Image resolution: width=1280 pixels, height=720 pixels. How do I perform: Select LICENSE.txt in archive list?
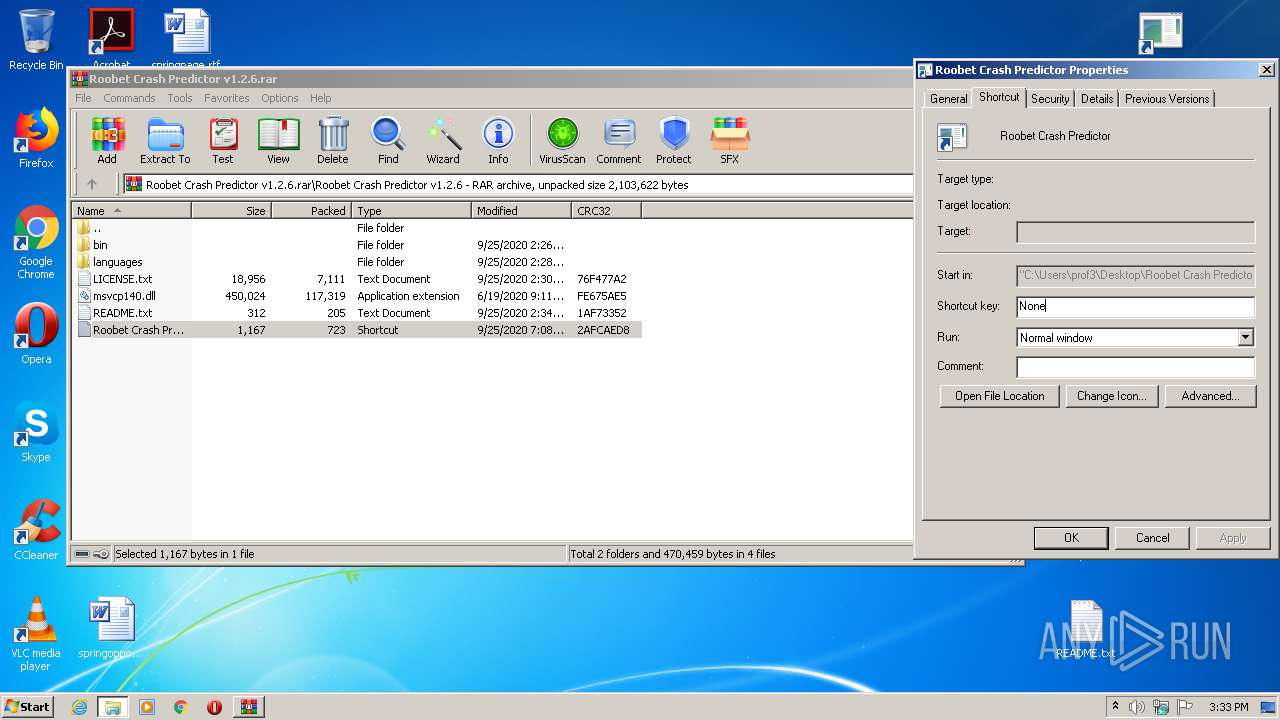[x=356, y=279]
